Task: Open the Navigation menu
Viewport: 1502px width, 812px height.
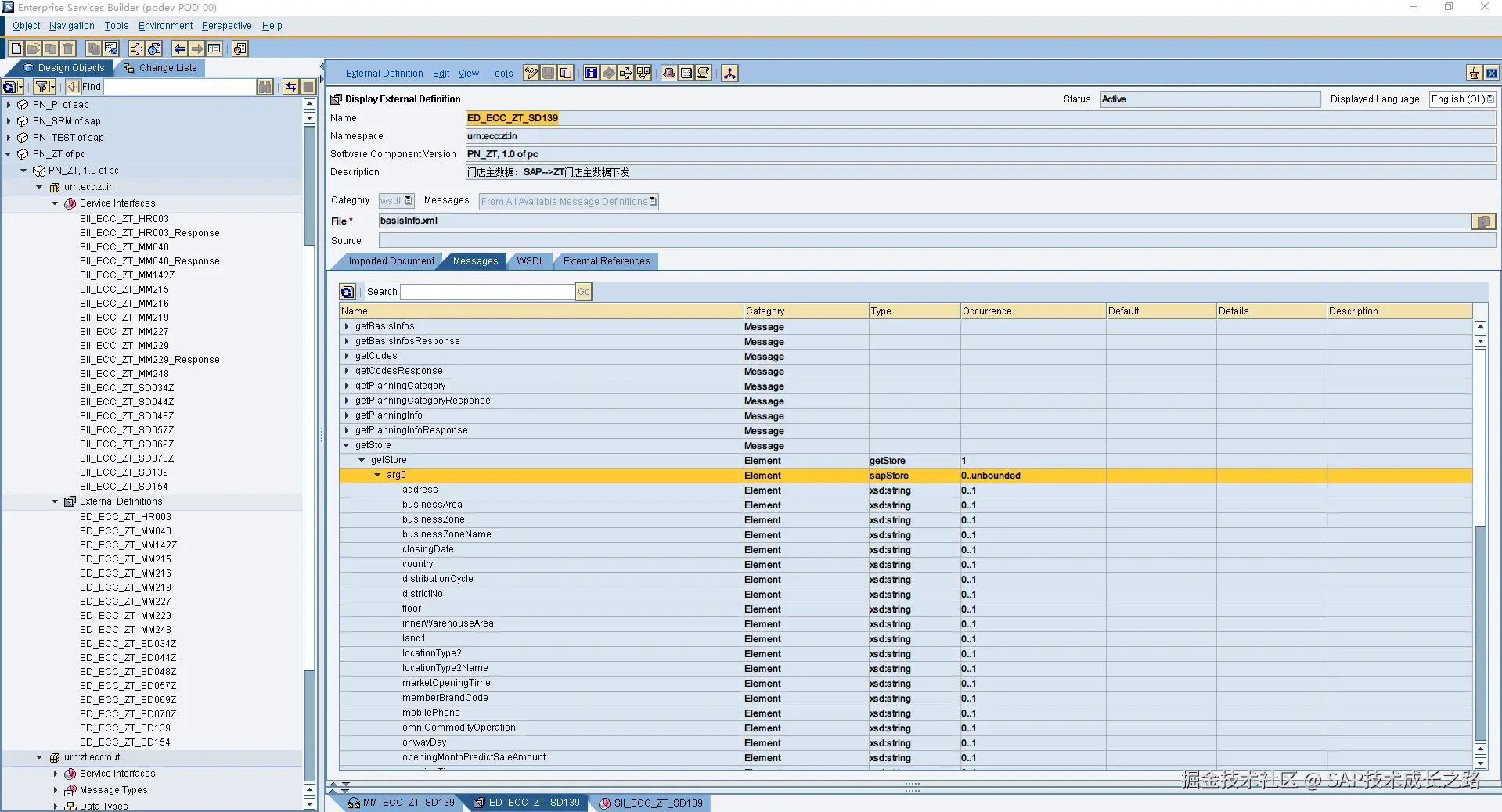Action: pos(71,26)
